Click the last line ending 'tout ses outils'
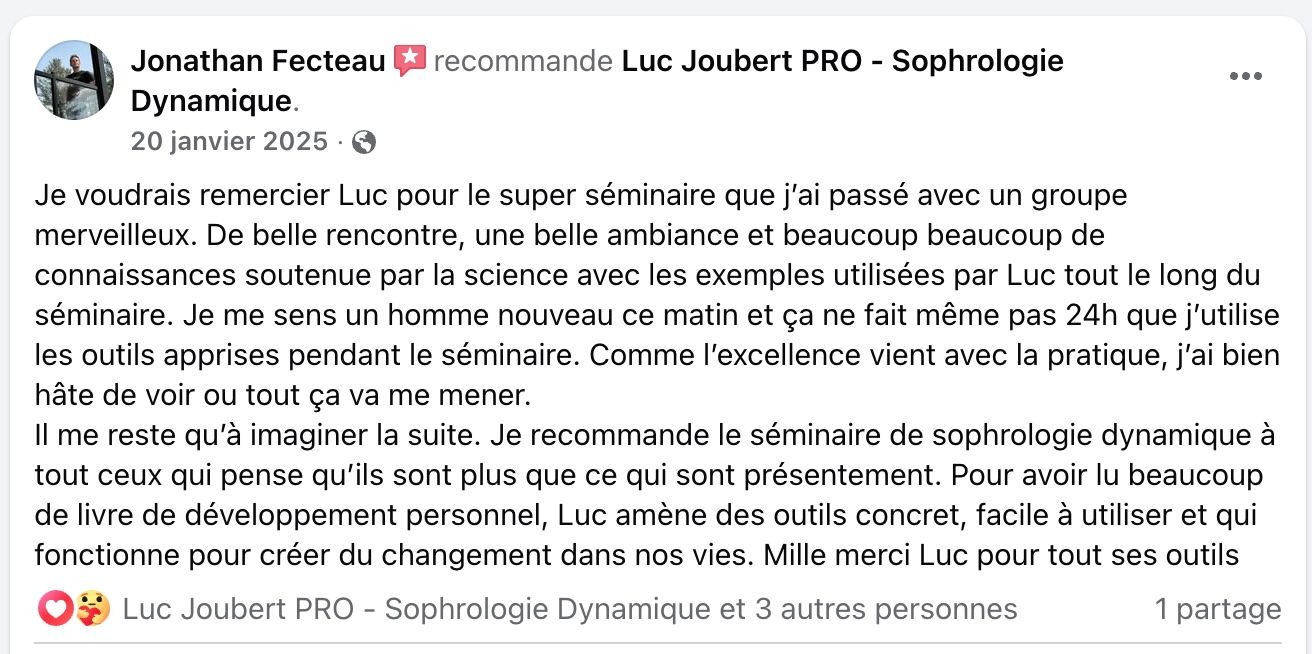 (637, 554)
